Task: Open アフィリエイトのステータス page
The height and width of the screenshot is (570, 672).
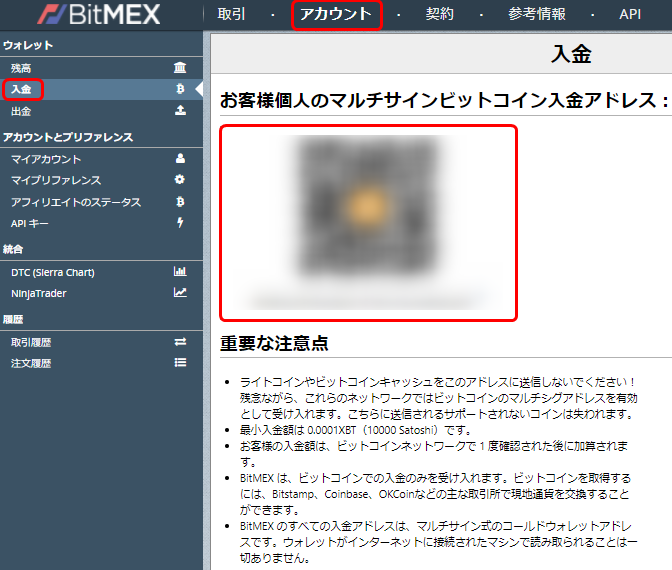Action: point(76,202)
